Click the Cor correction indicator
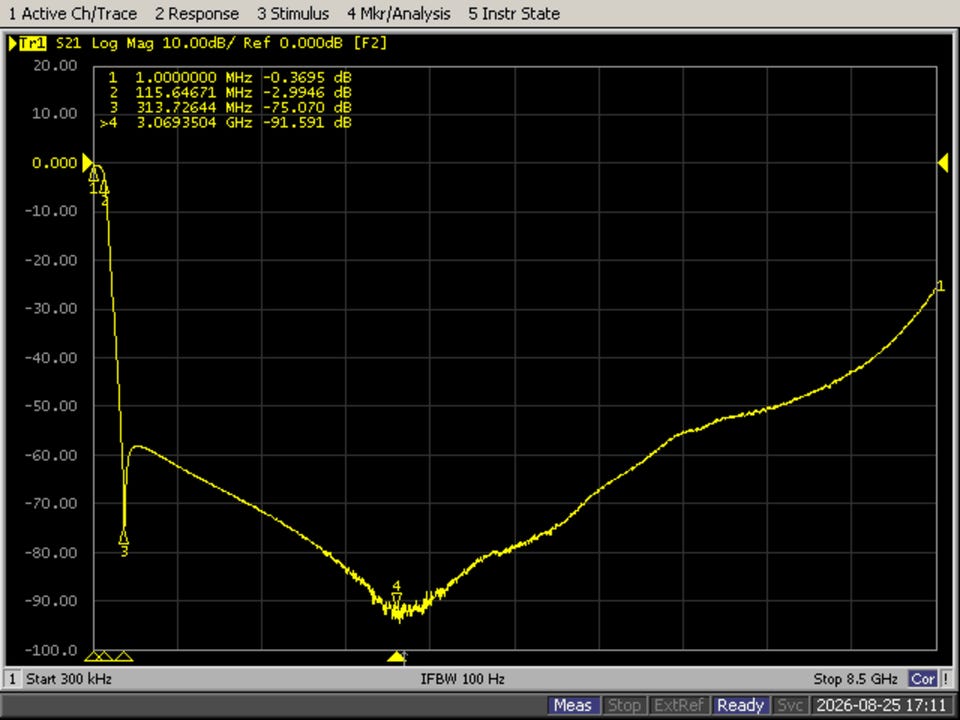 pyautogui.click(x=923, y=679)
